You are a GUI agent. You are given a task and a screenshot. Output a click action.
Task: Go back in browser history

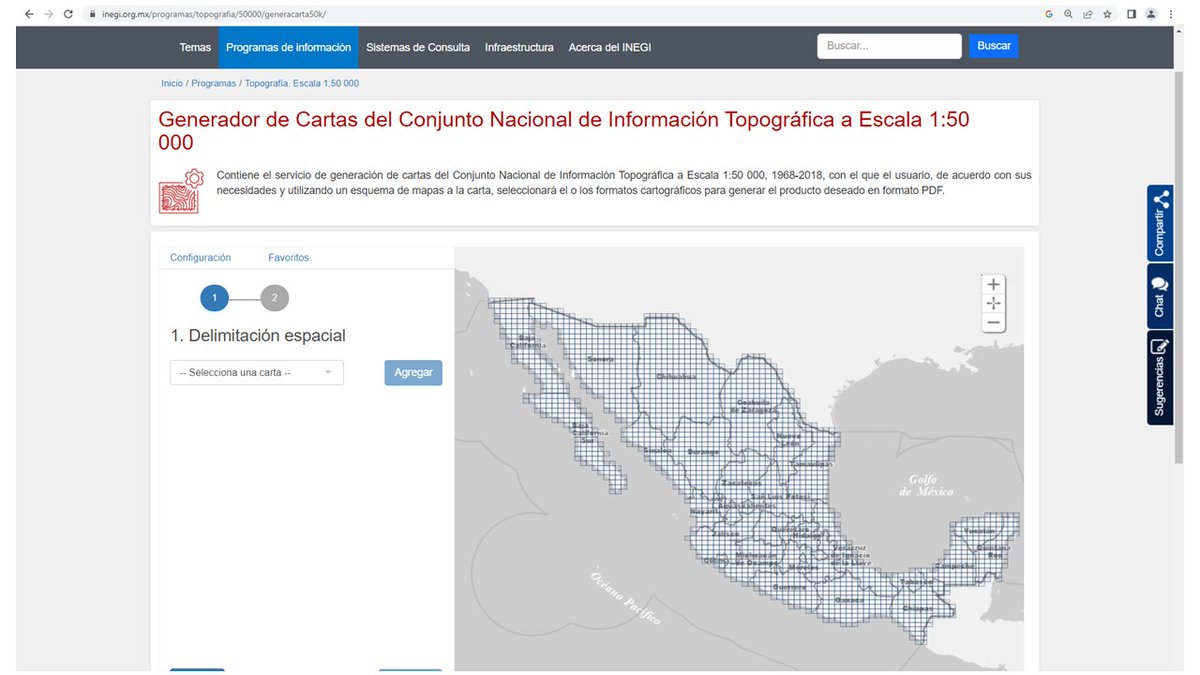(x=27, y=14)
